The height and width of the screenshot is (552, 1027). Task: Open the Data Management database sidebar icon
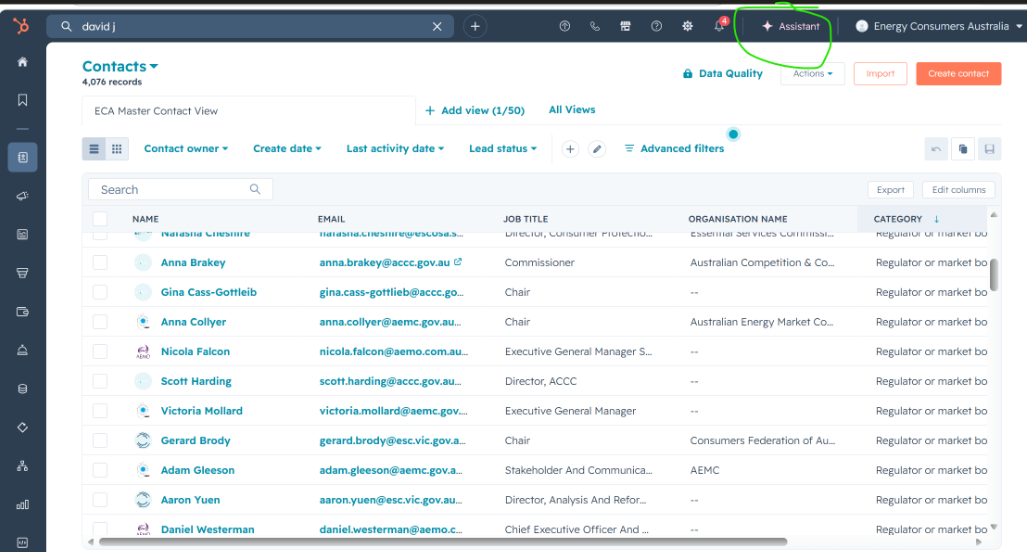tap(22, 389)
